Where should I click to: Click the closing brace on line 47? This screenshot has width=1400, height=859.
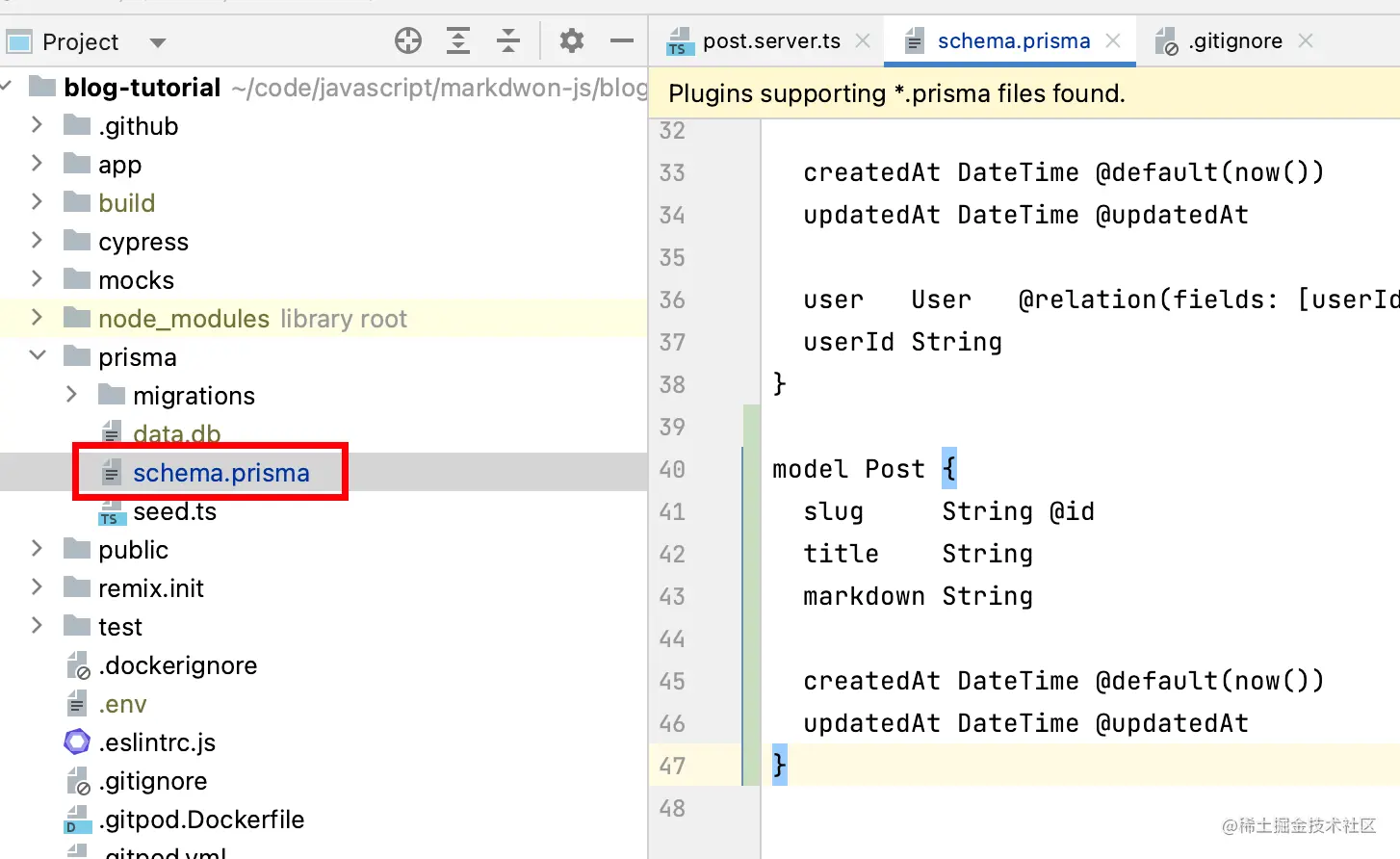click(780, 765)
